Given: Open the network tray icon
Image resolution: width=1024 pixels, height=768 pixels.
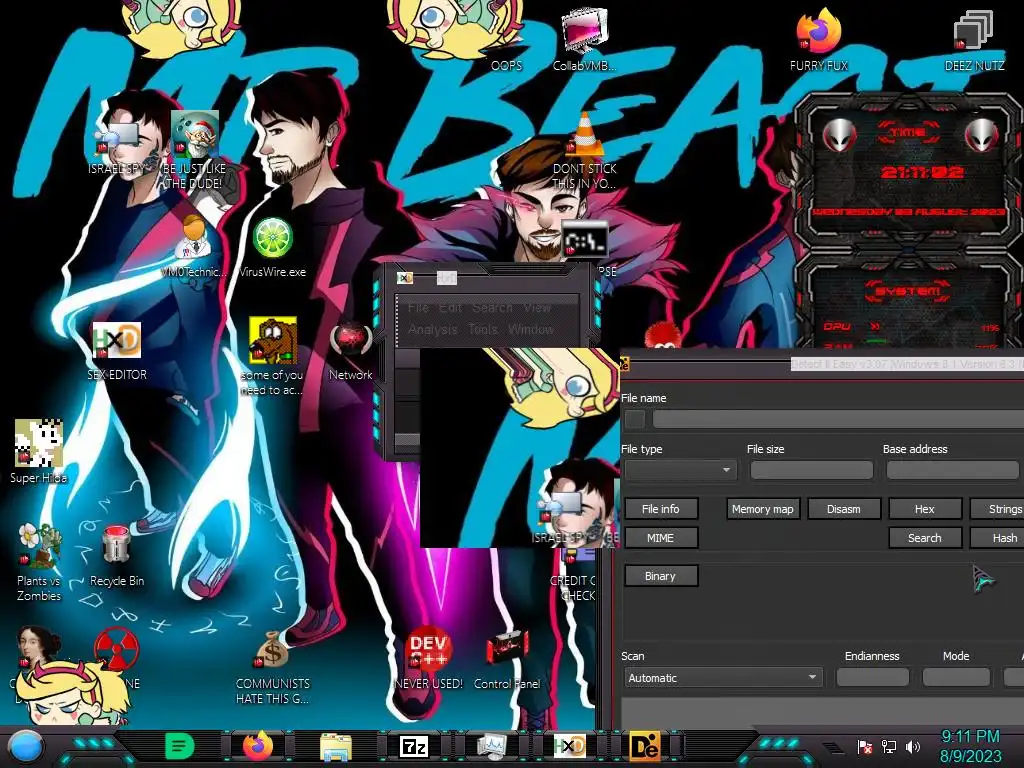Looking at the screenshot, I should 889,746.
